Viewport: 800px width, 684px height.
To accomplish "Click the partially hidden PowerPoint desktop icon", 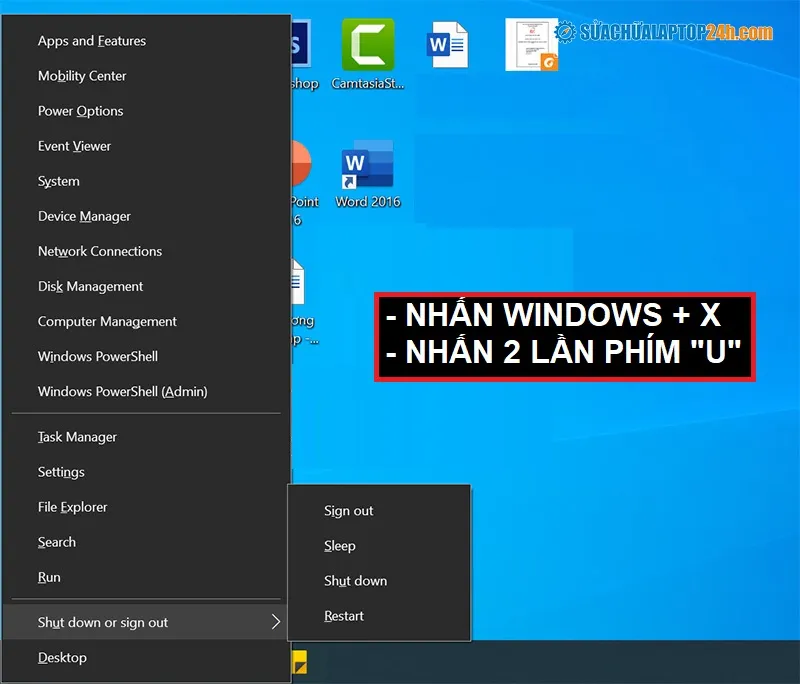I will tap(302, 166).
